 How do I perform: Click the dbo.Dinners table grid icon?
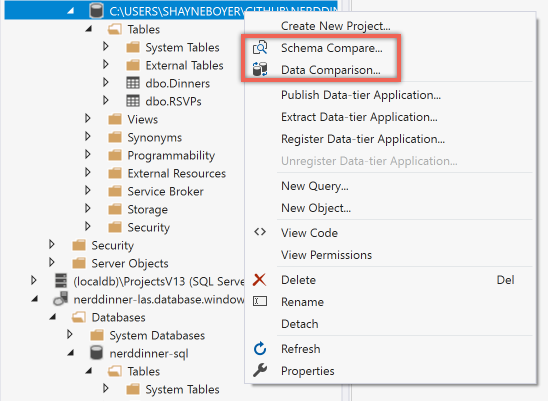pos(133,83)
